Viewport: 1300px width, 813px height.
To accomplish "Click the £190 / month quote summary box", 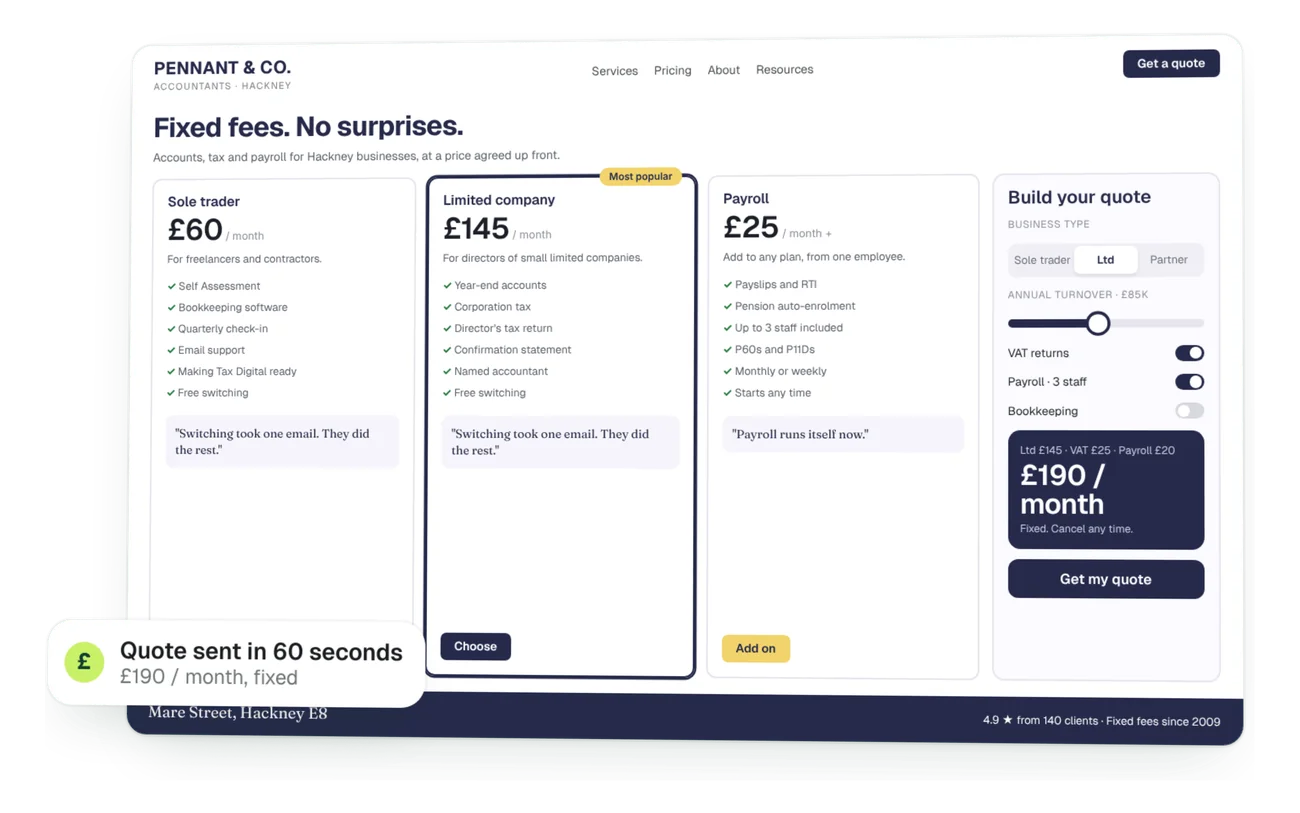I will (x=1105, y=490).
